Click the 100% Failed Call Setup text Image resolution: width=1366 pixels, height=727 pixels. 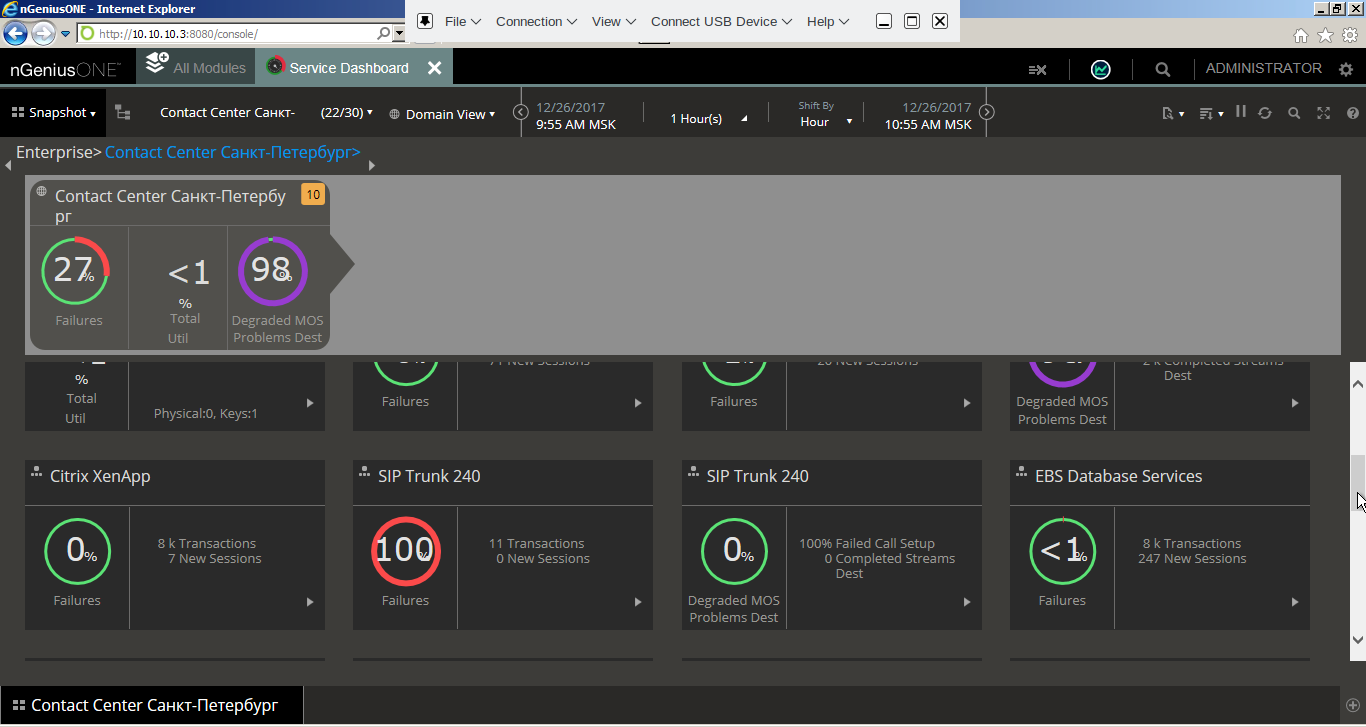867,543
